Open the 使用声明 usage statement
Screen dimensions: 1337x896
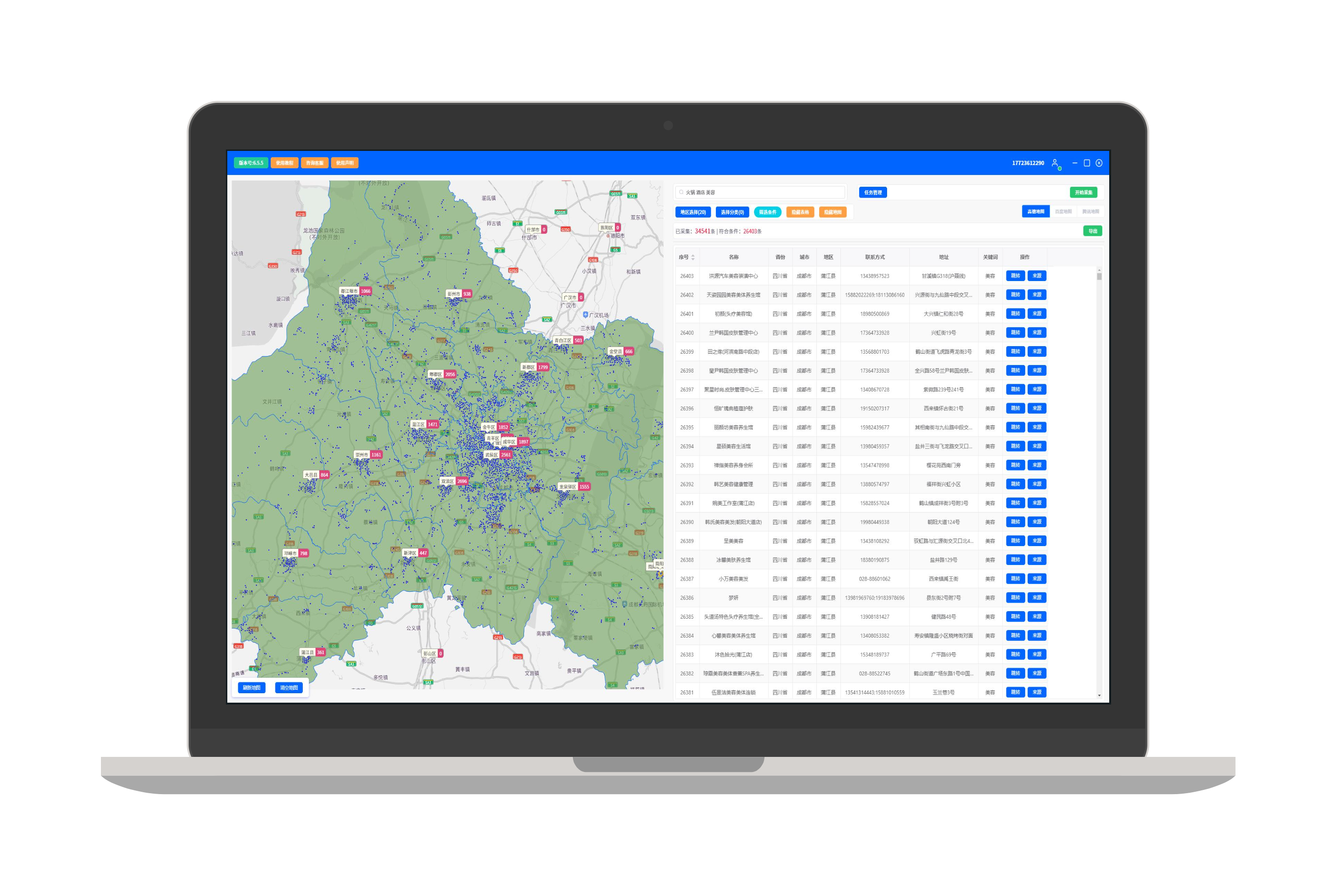pyautogui.click(x=345, y=163)
